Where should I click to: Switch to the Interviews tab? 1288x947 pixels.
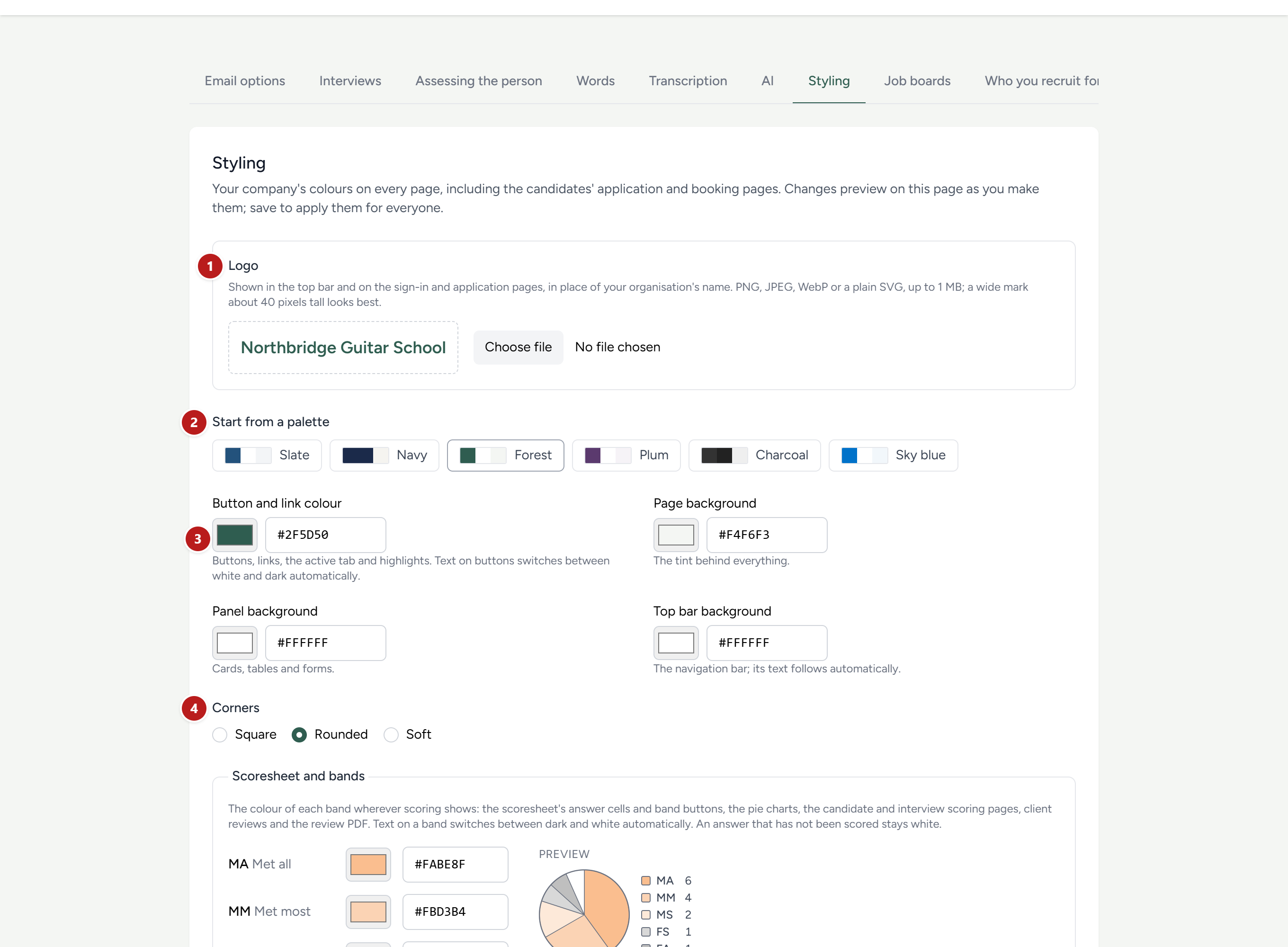[x=349, y=81]
